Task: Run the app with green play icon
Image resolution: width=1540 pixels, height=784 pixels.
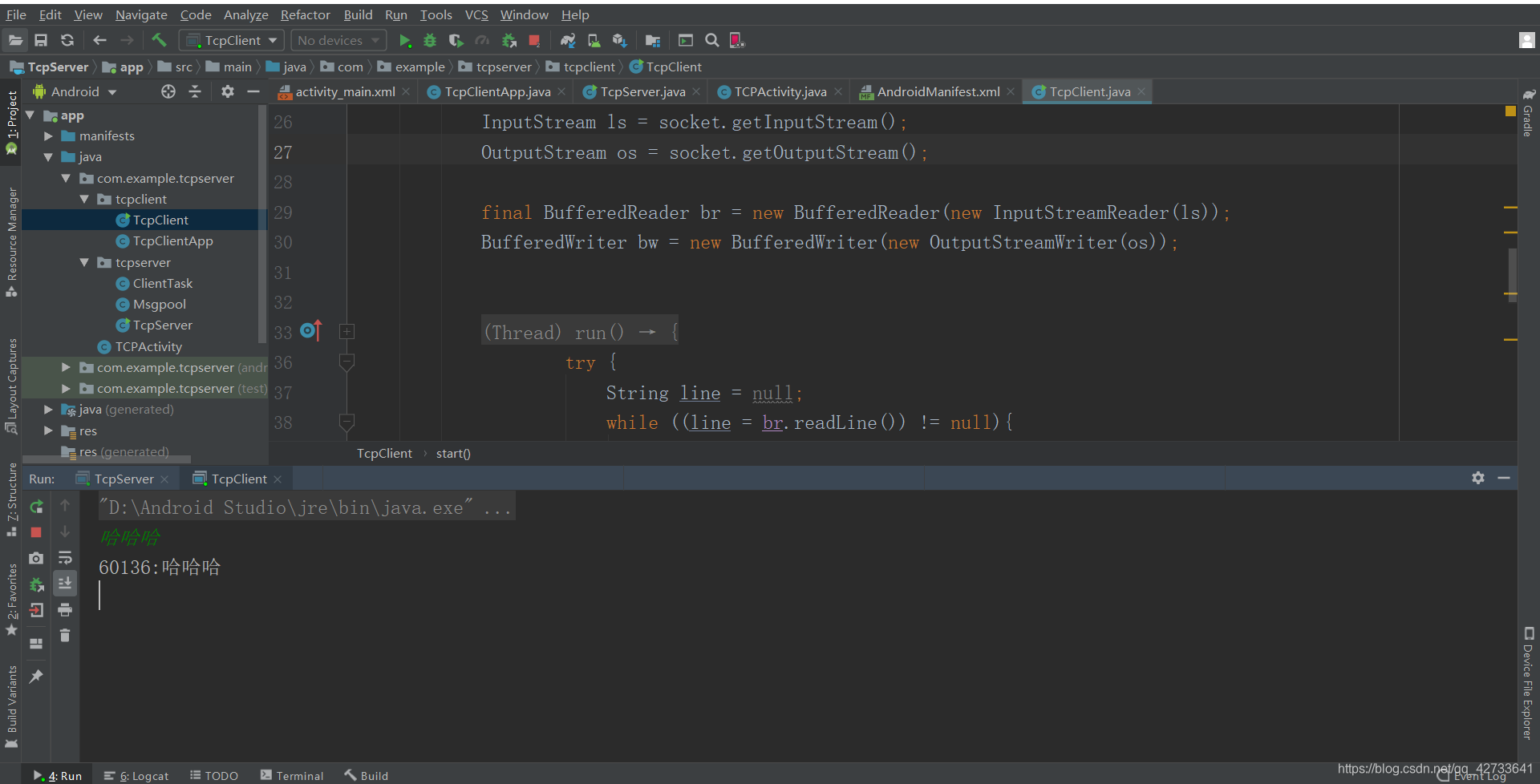Action: click(405, 40)
